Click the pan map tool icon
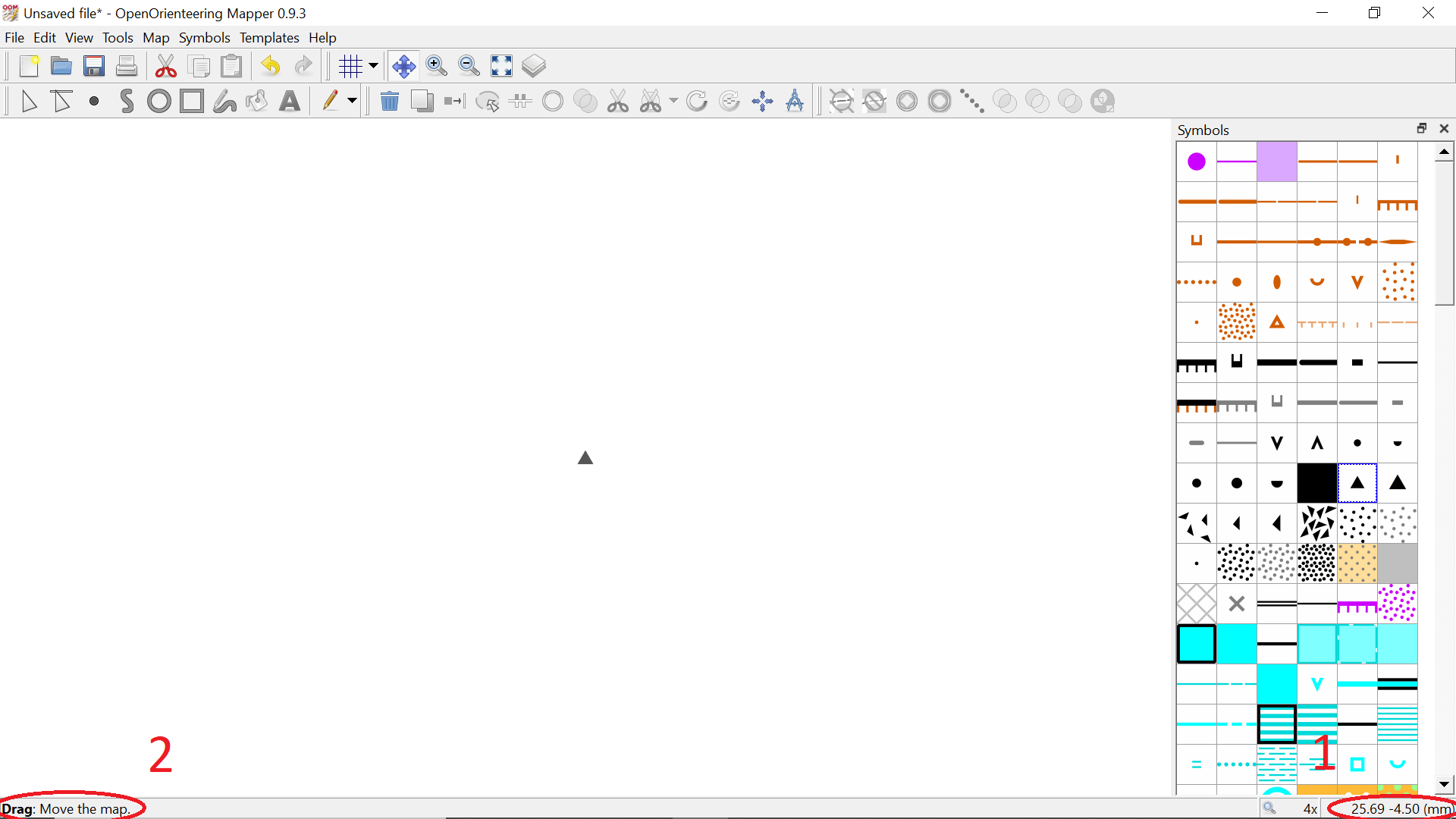This screenshot has width=1456, height=819. tap(403, 67)
